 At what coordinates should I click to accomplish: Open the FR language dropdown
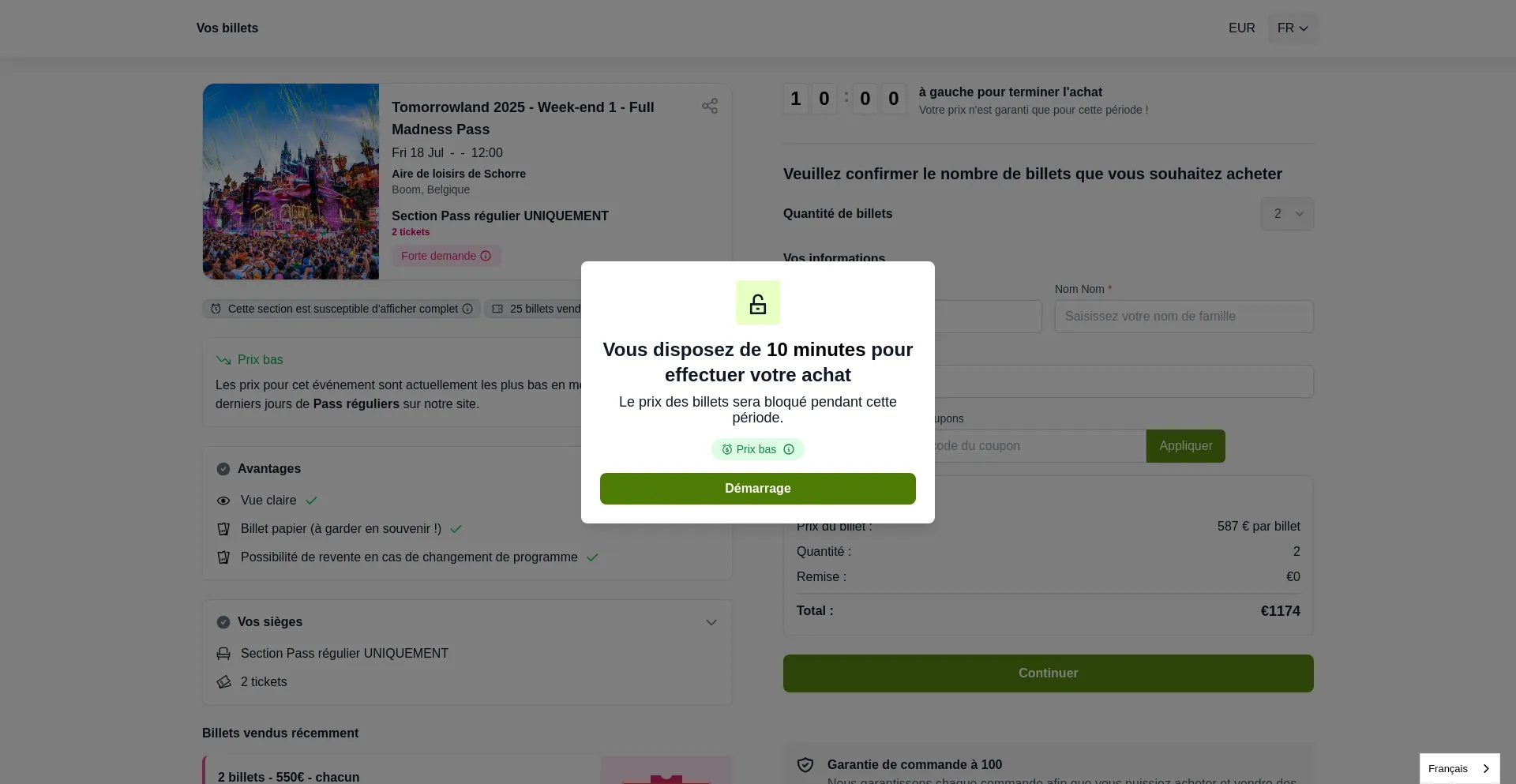point(1293,28)
